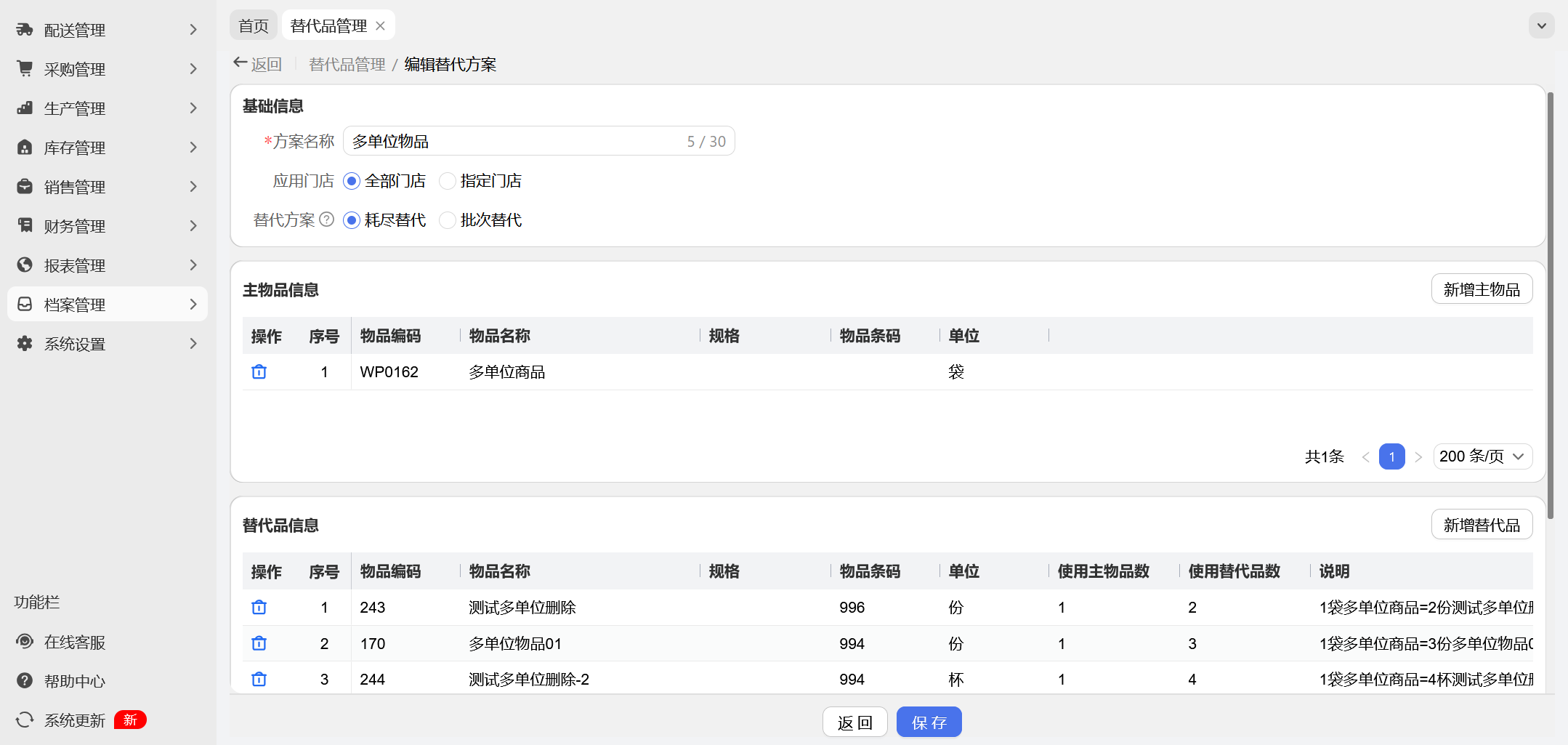Click the 系统设置 gear icon

[25, 344]
